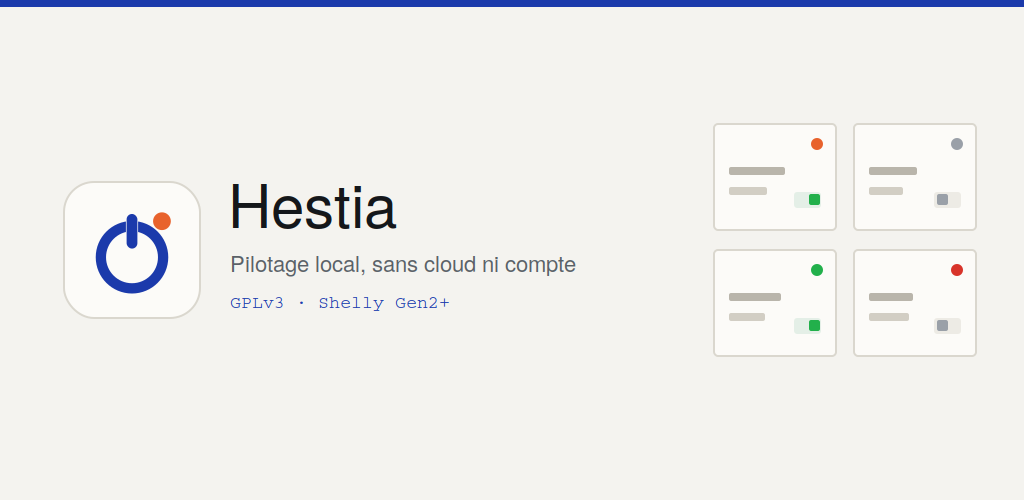This screenshot has height=500, width=1024.
Task: Select the device card with the orange dot
Action: tap(775, 177)
